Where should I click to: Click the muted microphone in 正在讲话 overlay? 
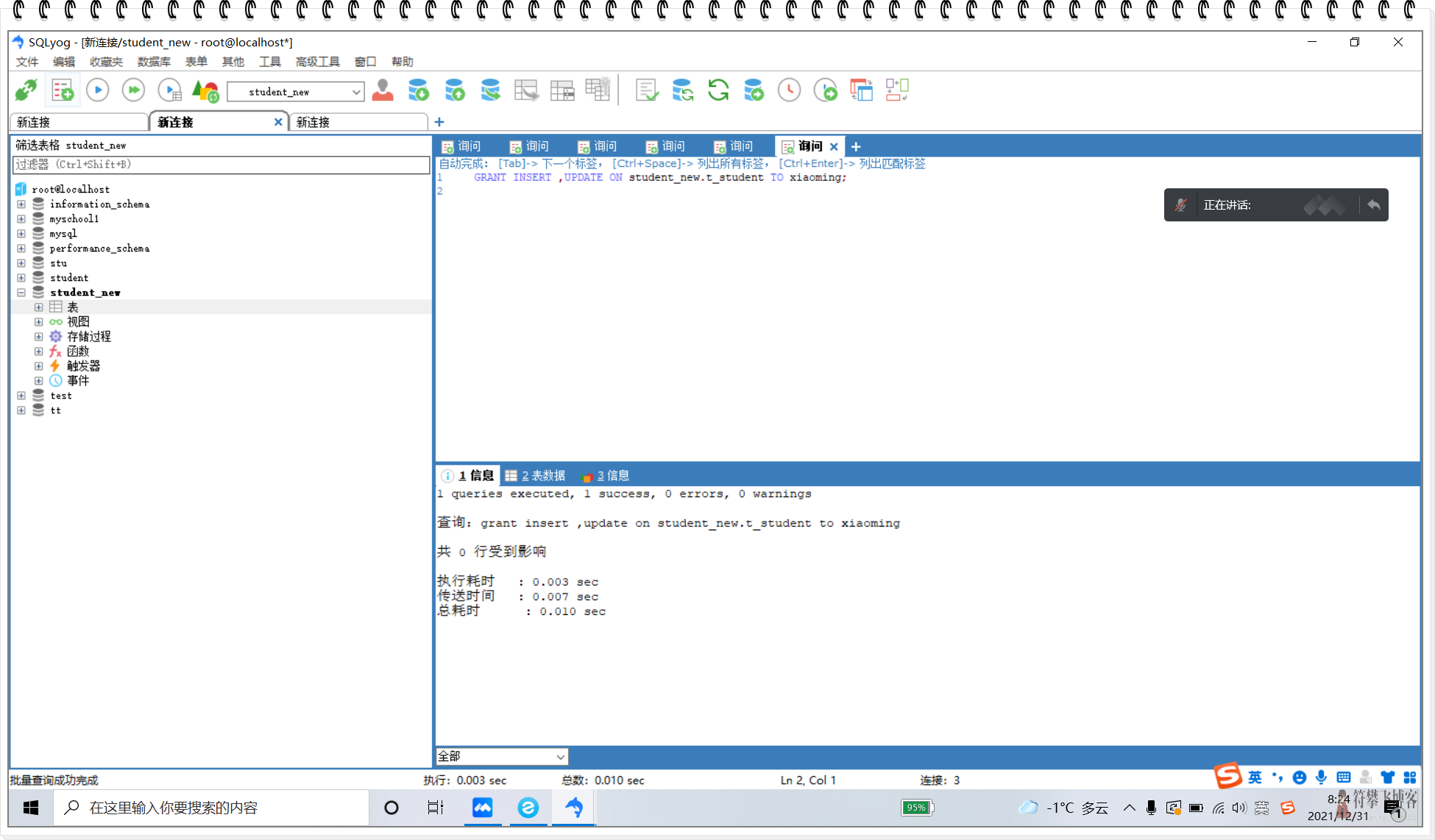click(1180, 205)
